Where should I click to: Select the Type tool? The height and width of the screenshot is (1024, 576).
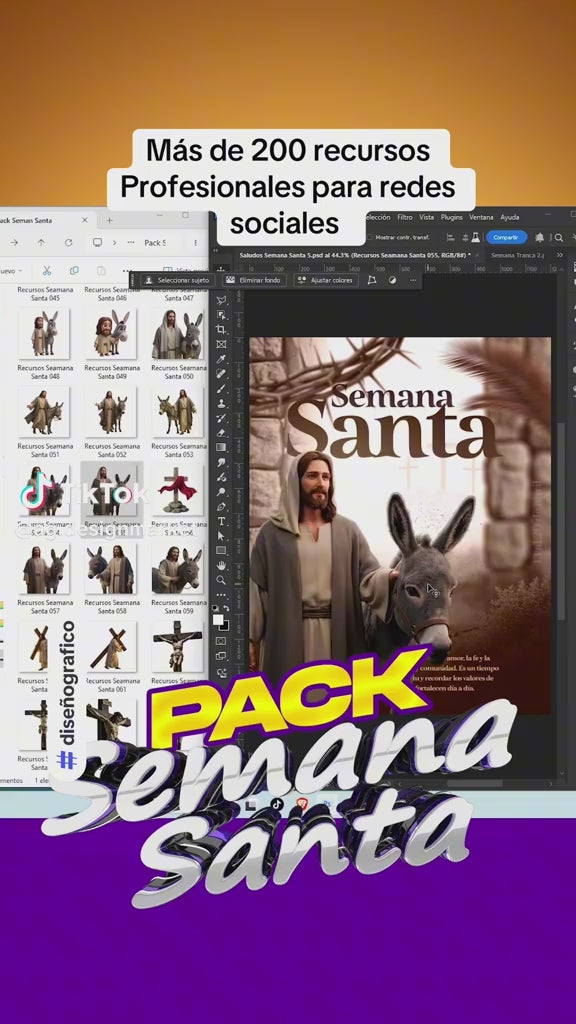[x=221, y=521]
